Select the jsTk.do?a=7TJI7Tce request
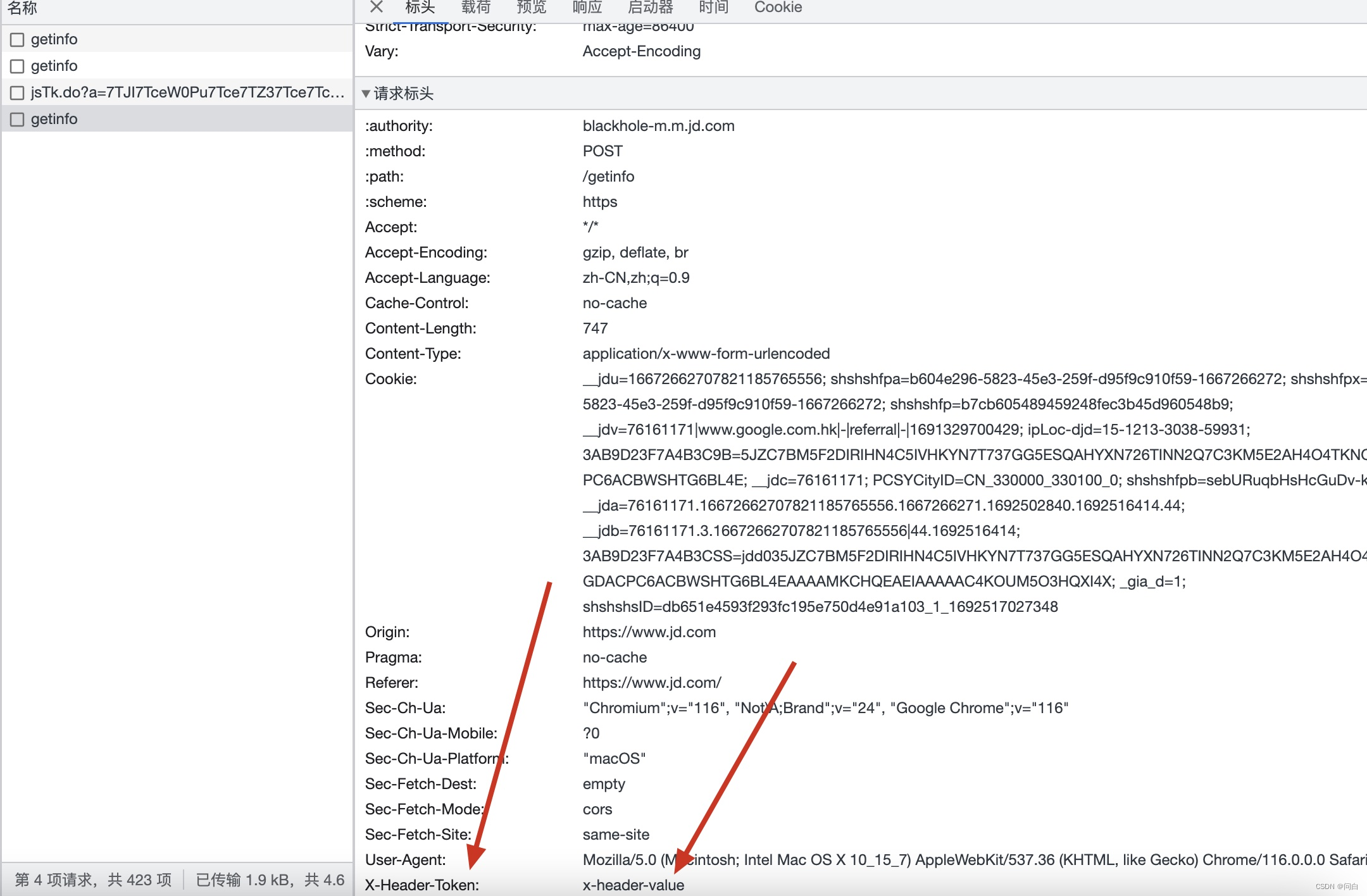 (177, 92)
